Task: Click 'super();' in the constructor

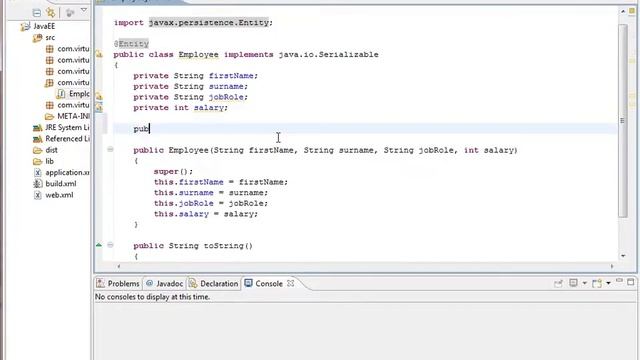Action: [173, 171]
